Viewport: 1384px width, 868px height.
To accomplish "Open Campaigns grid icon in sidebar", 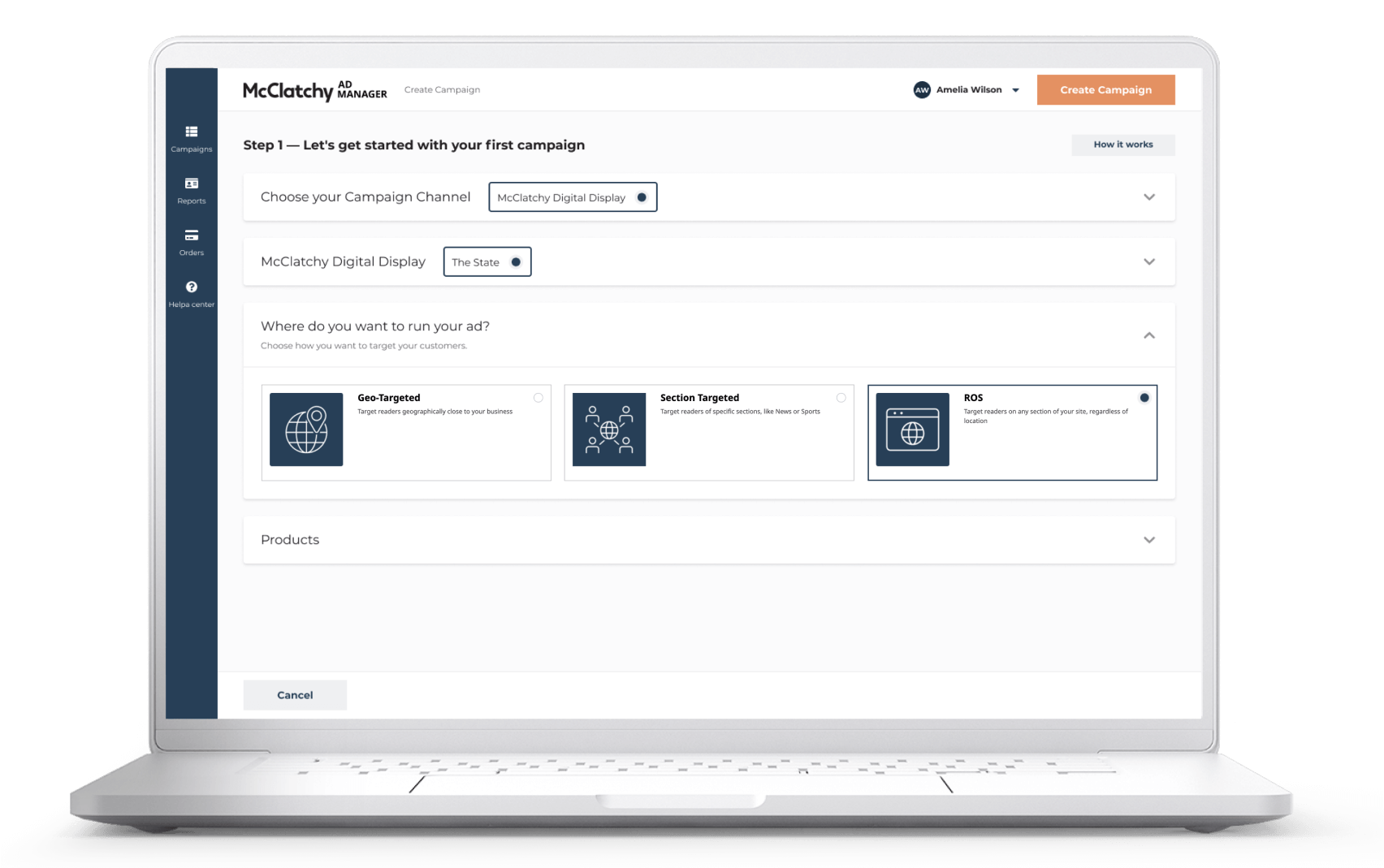I will 192,132.
